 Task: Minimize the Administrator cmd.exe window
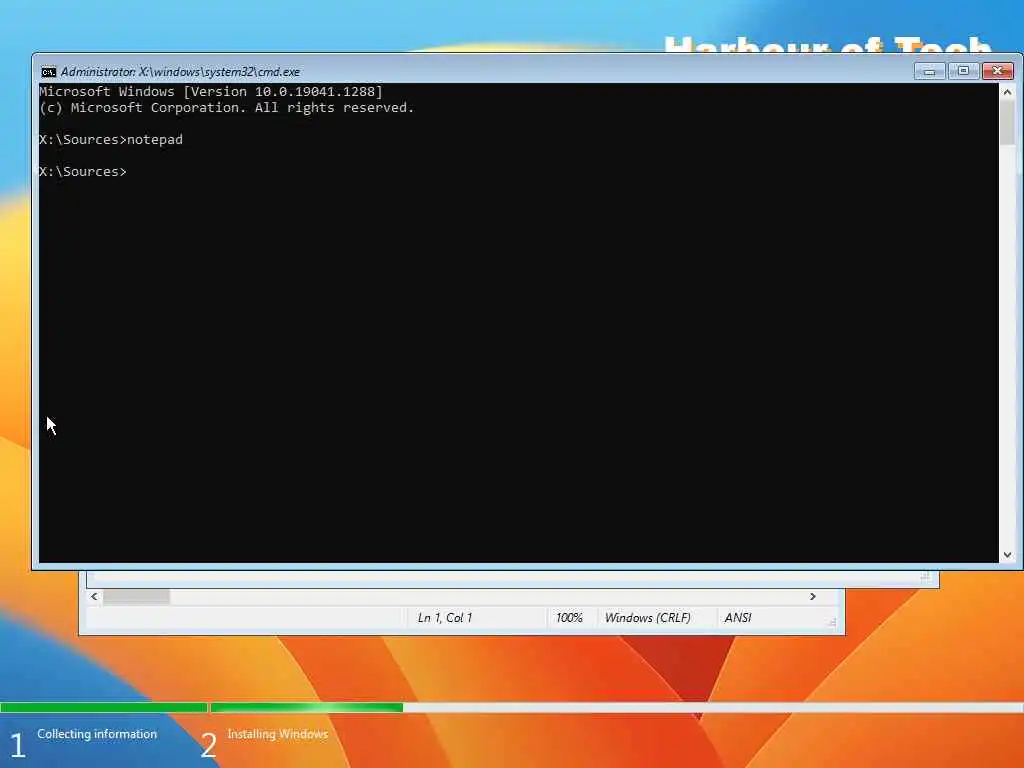coord(929,71)
